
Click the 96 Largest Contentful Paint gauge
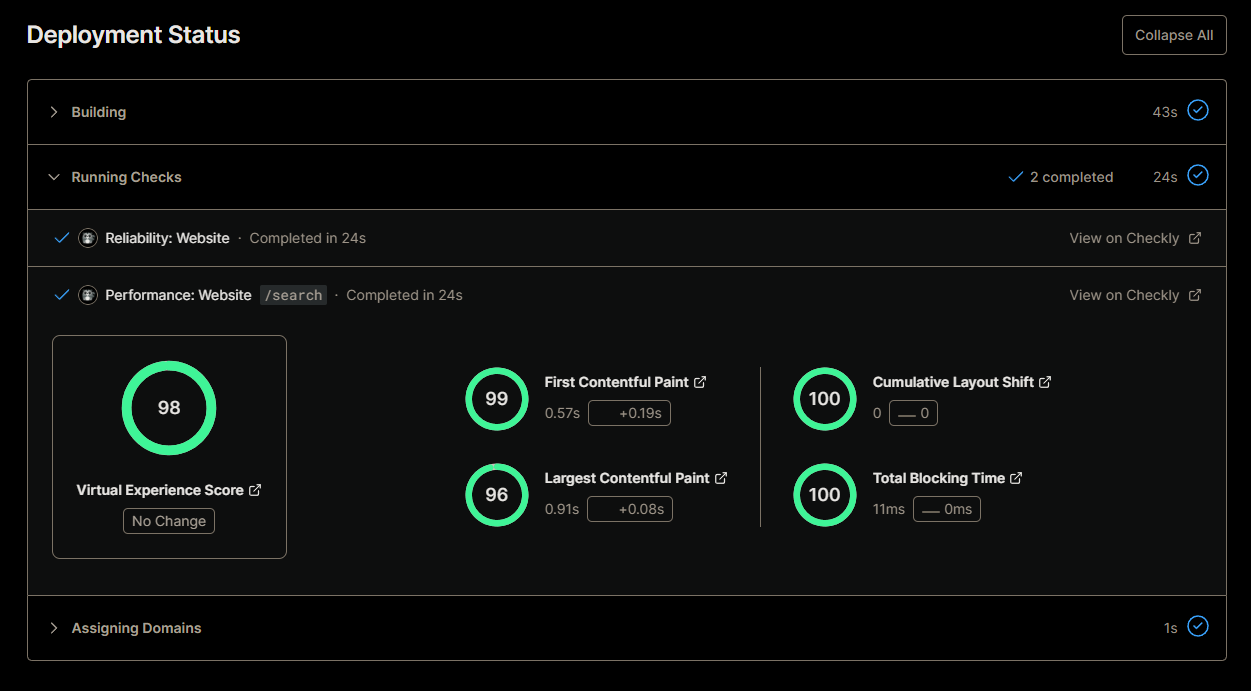tap(497, 495)
